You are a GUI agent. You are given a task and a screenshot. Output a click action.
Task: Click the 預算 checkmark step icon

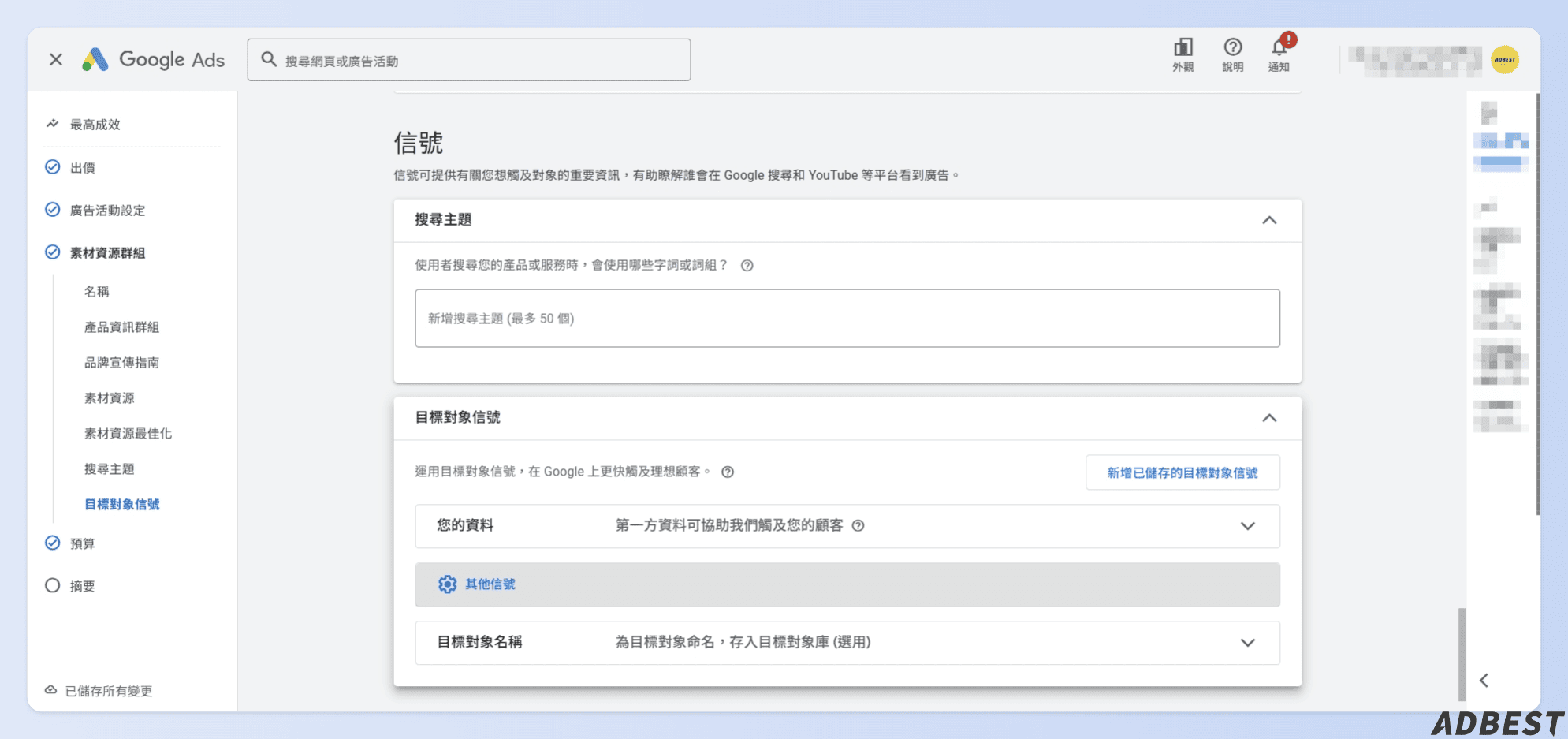tap(53, 543)
